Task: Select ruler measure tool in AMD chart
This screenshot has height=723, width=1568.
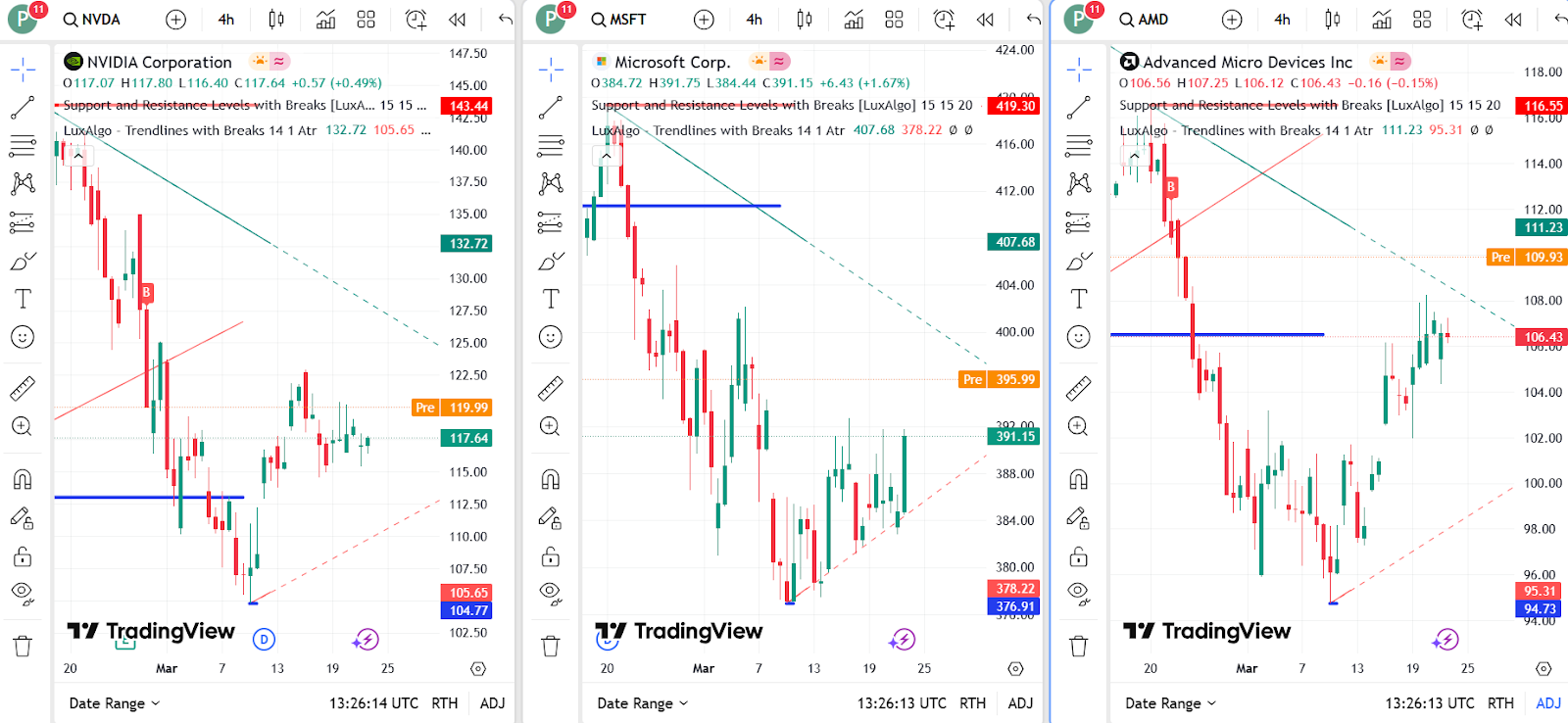Action: coord(1078,389)
